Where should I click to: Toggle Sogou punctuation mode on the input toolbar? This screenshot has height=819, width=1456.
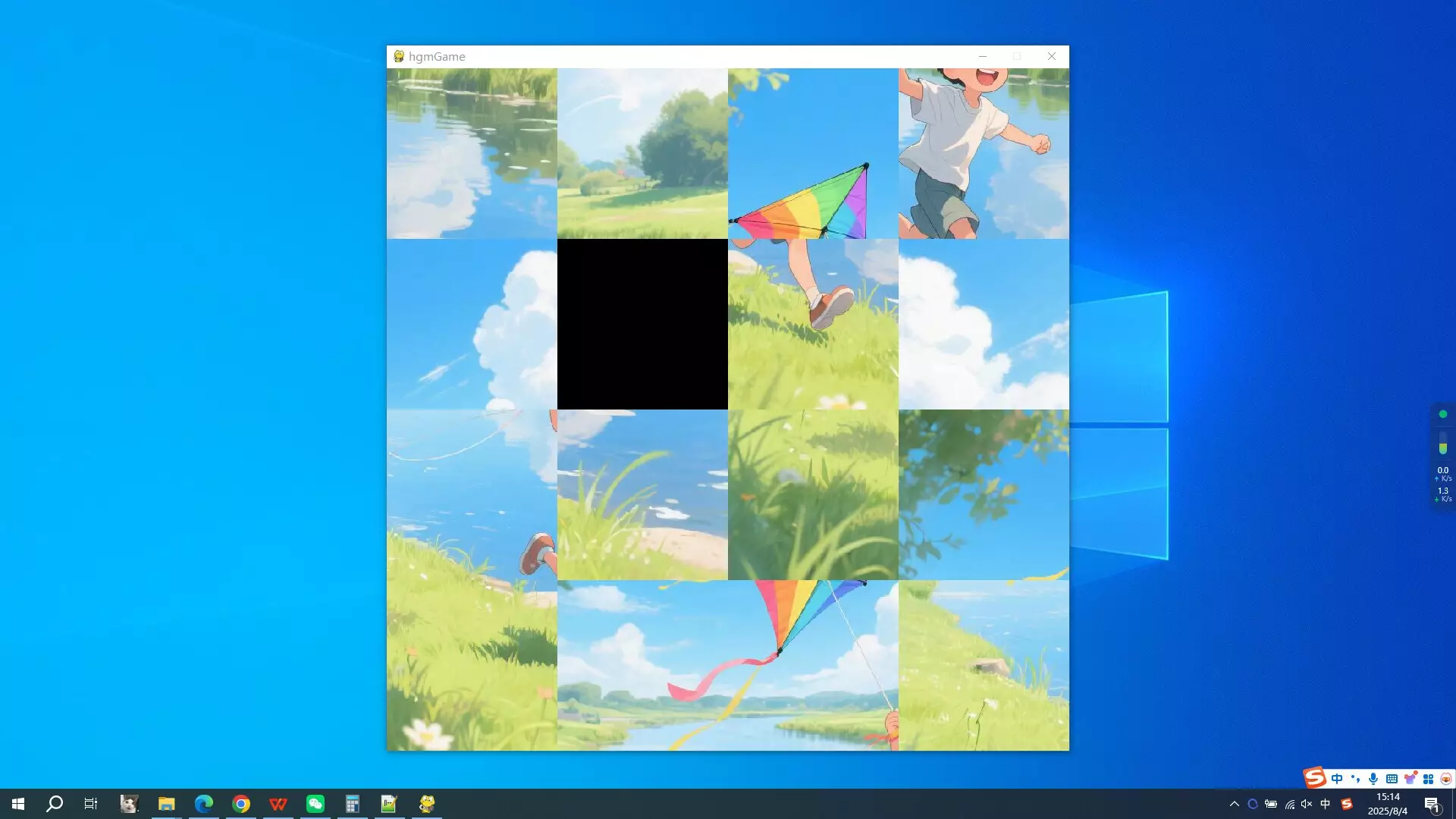click(1354, 778)
